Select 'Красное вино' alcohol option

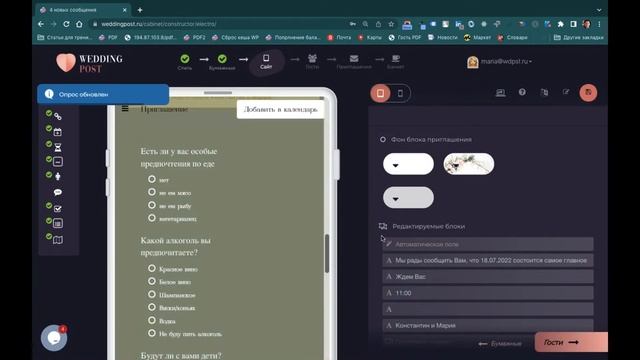click(152, 268)
